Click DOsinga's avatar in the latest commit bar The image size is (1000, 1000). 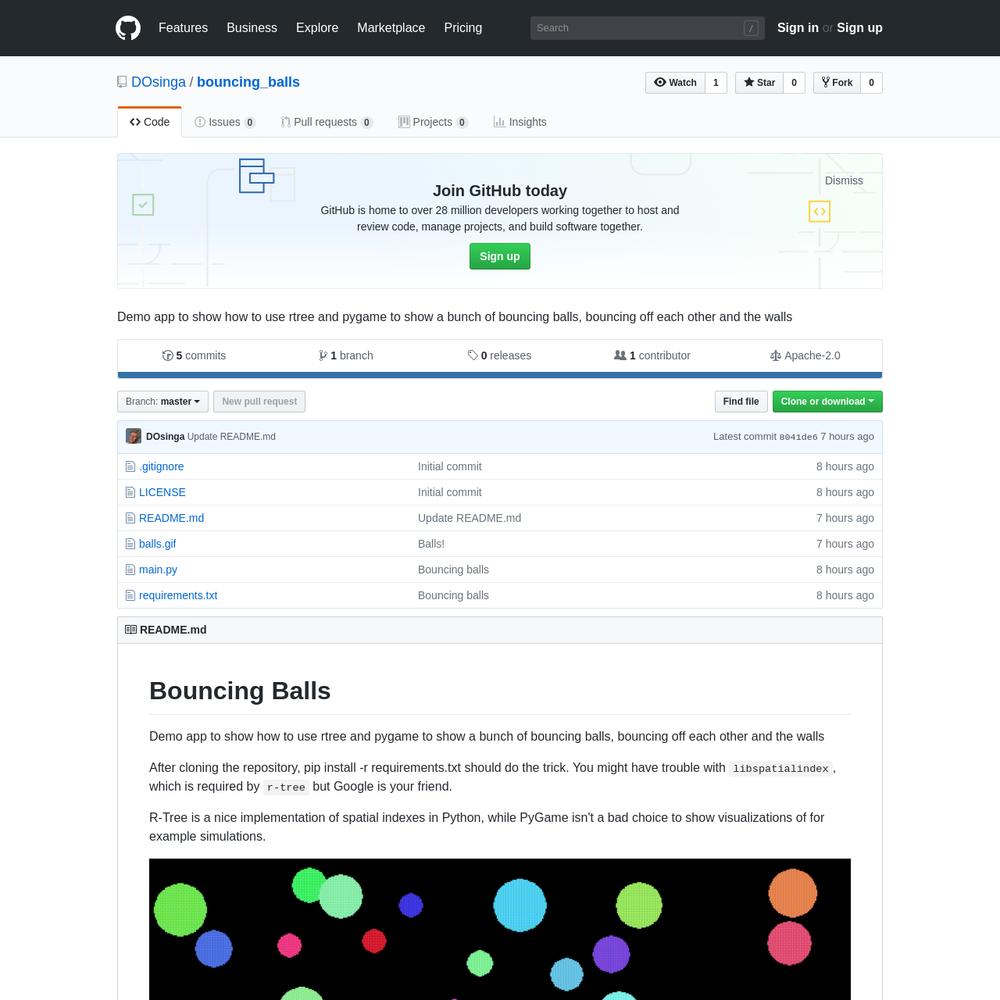133,436
